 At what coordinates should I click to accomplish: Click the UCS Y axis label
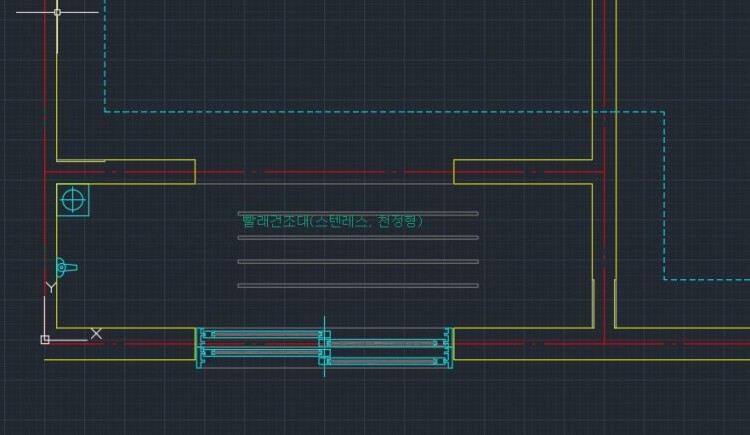[x=50, y=288]
